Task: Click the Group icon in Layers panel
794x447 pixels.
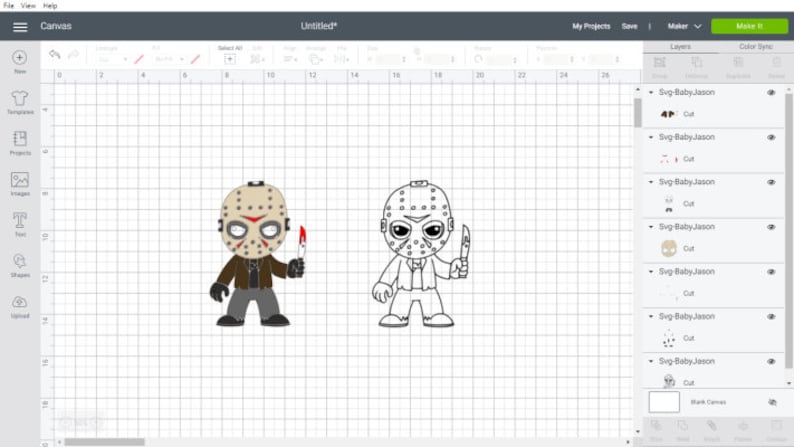Action: (659, 63)
